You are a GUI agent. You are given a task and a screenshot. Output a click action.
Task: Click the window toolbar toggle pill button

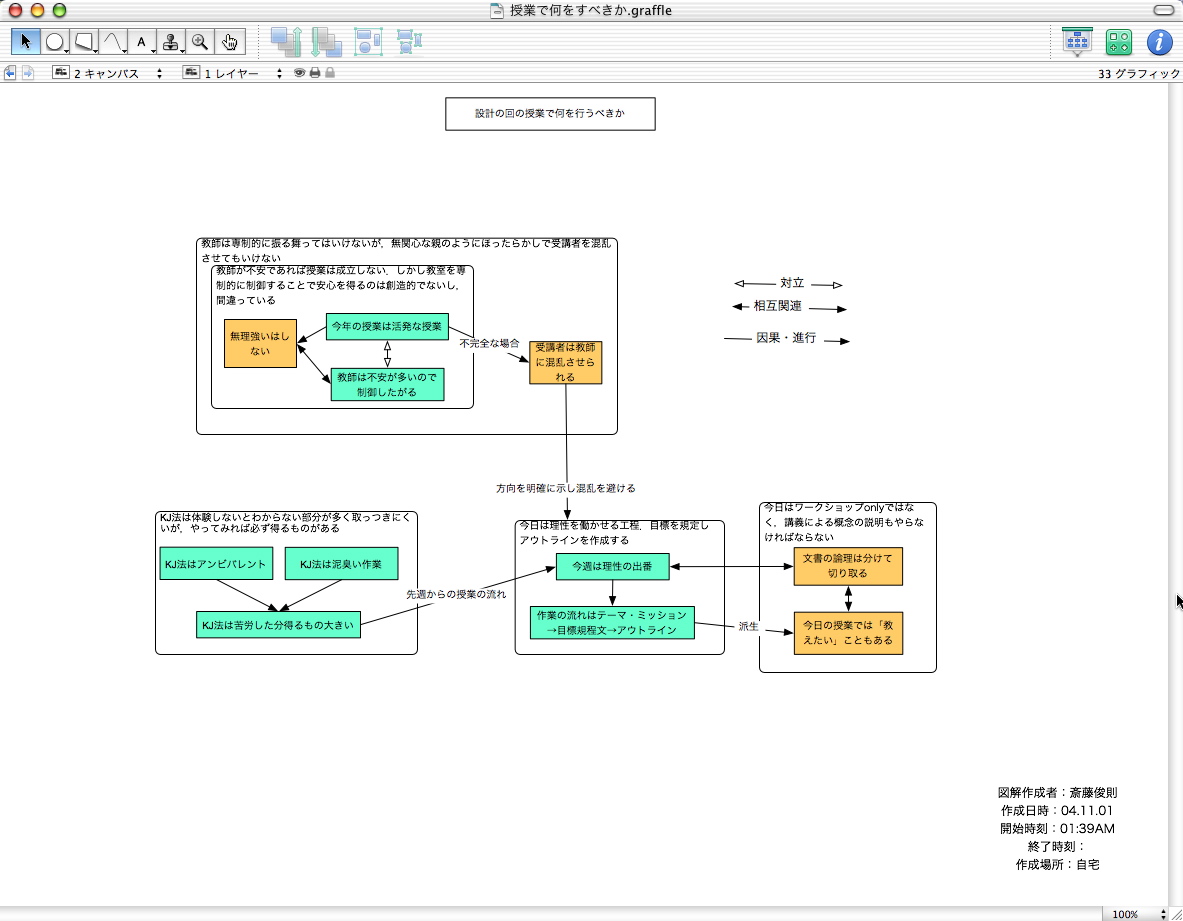click(1163, 10)
